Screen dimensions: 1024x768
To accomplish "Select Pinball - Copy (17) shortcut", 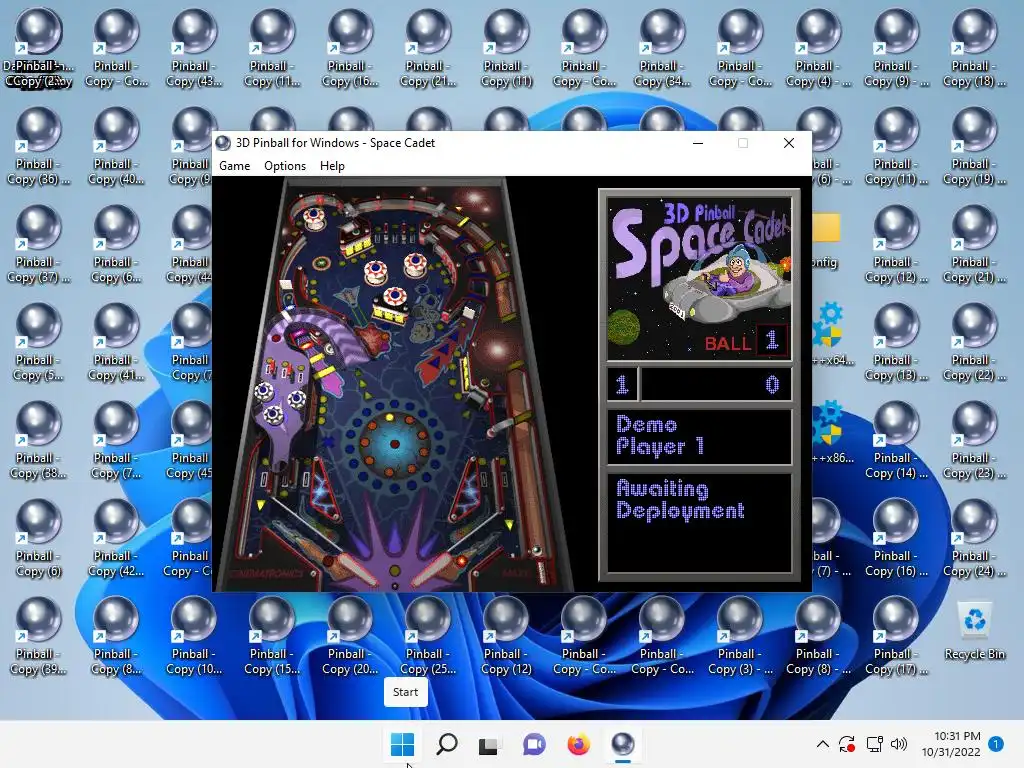I will tap(896, 635).
